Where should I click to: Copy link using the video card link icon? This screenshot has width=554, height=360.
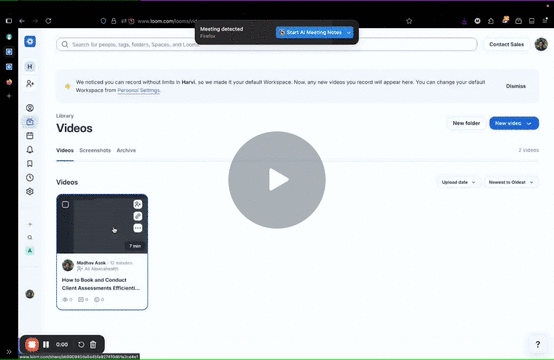(138, 216)
